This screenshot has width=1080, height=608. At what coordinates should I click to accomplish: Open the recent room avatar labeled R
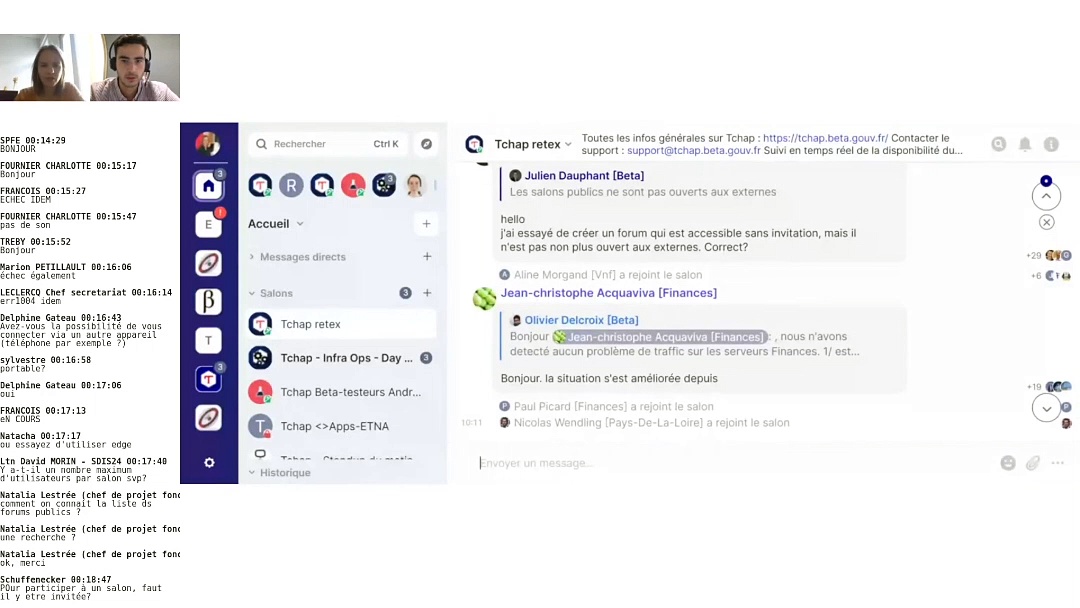click(x=291, y=185)
